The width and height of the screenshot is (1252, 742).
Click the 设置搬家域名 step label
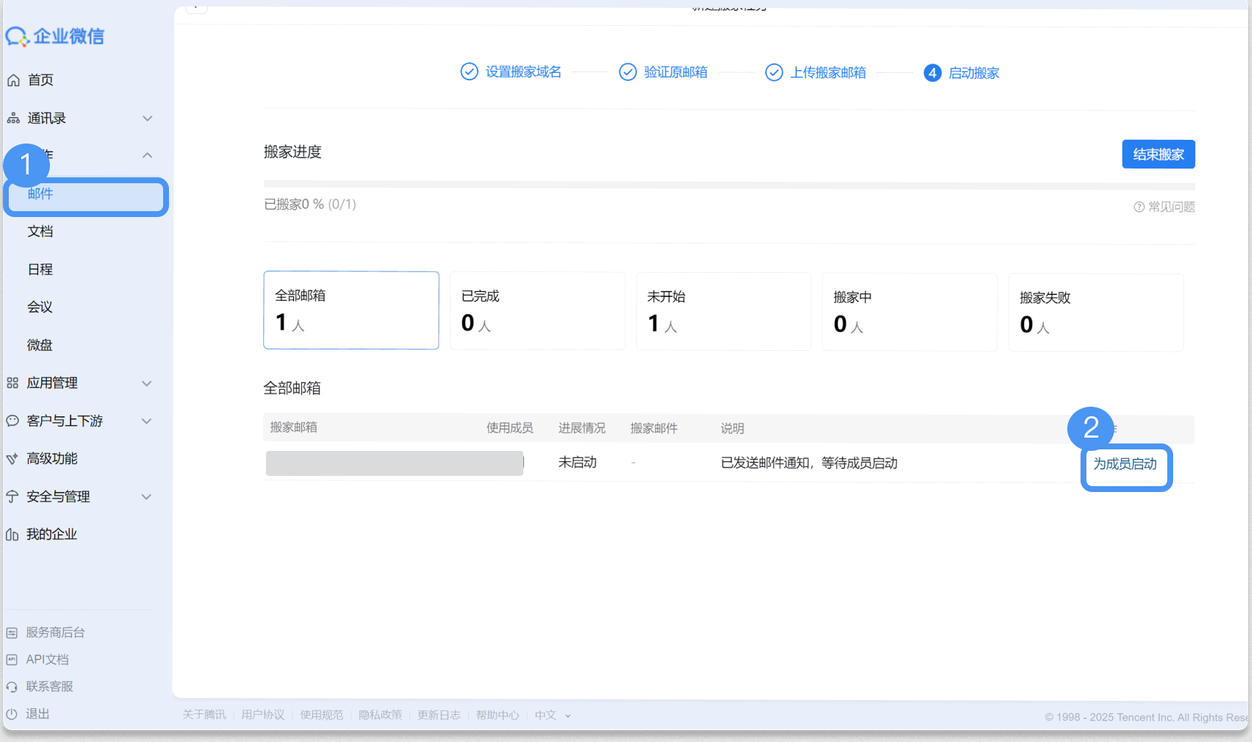[524, 72]
